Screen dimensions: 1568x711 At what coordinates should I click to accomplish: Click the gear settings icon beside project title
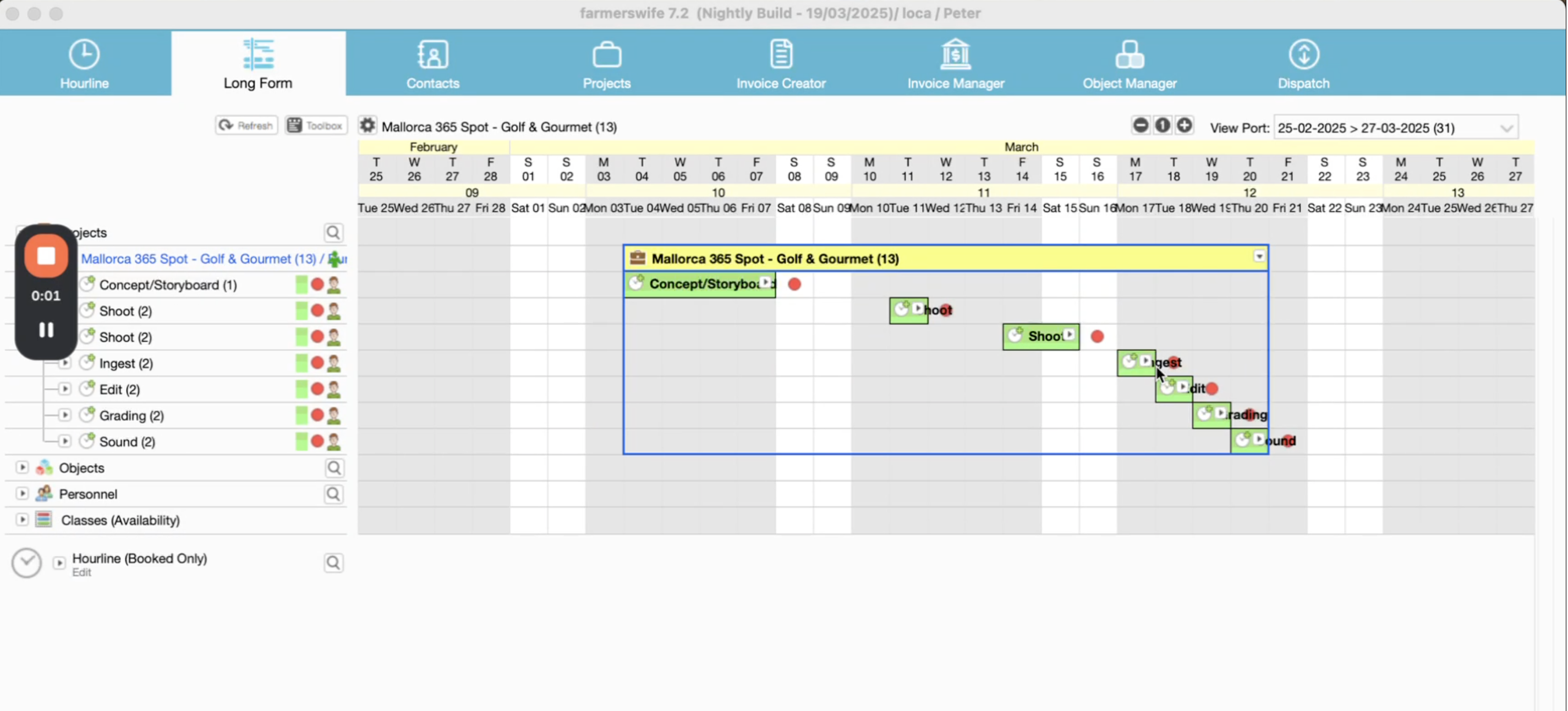[x=367, y=126]
